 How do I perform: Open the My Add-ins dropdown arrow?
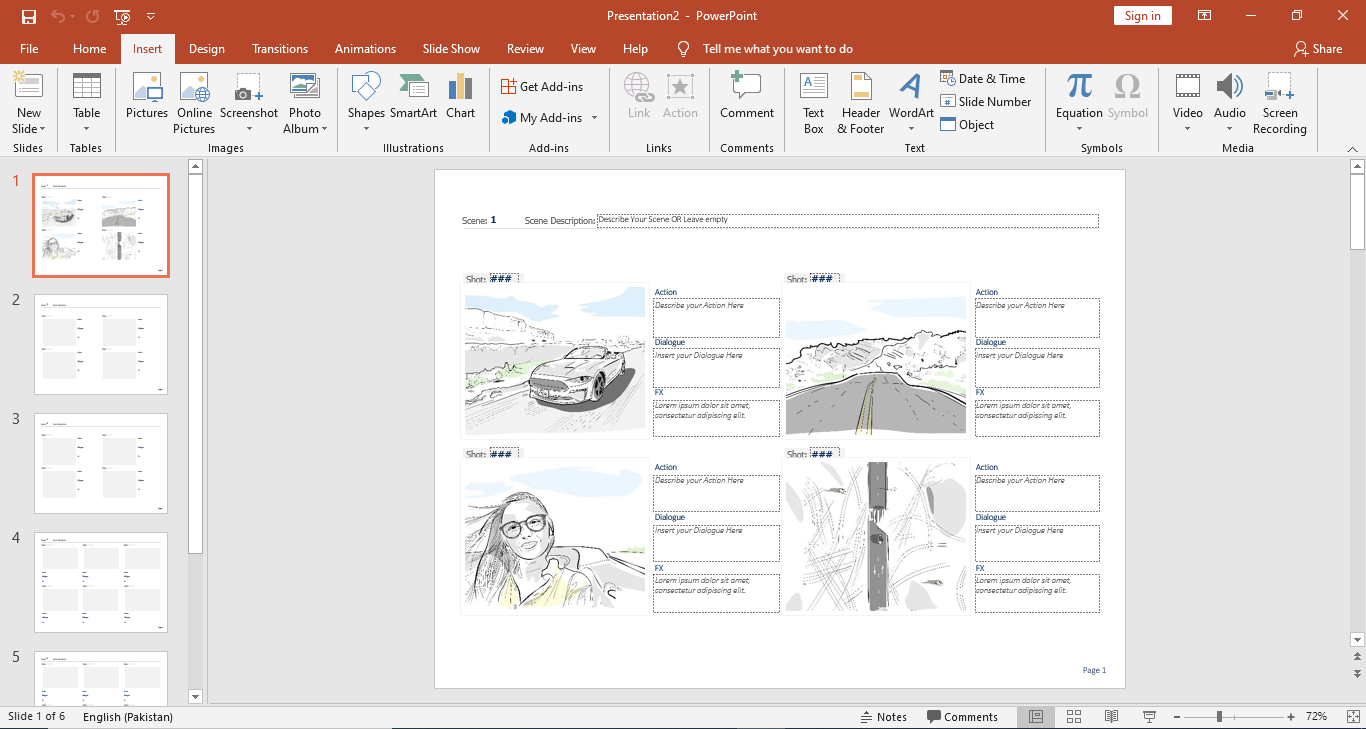[594, 118]
